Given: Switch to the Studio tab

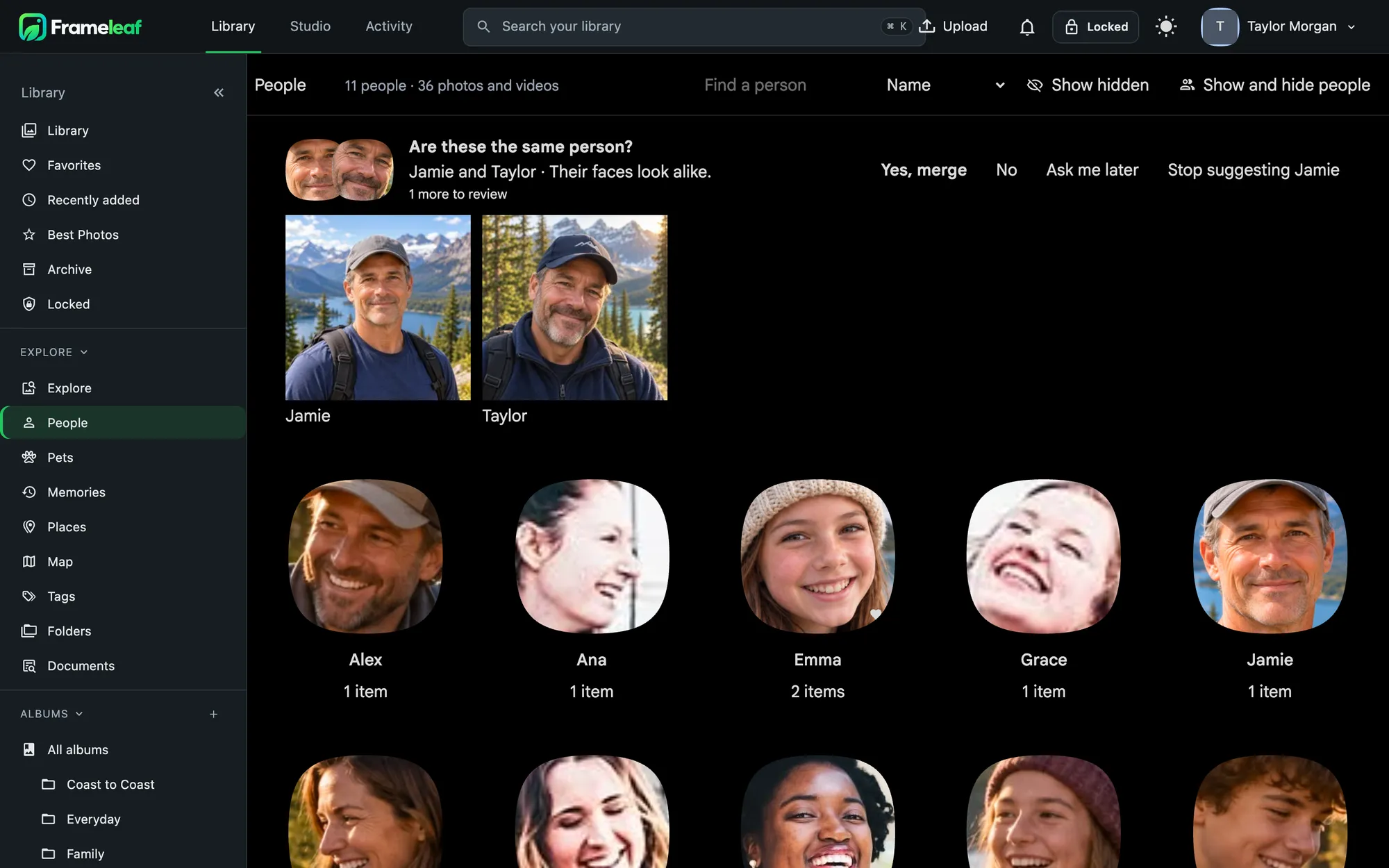Looking at the screenshot, I should (310, 26).
